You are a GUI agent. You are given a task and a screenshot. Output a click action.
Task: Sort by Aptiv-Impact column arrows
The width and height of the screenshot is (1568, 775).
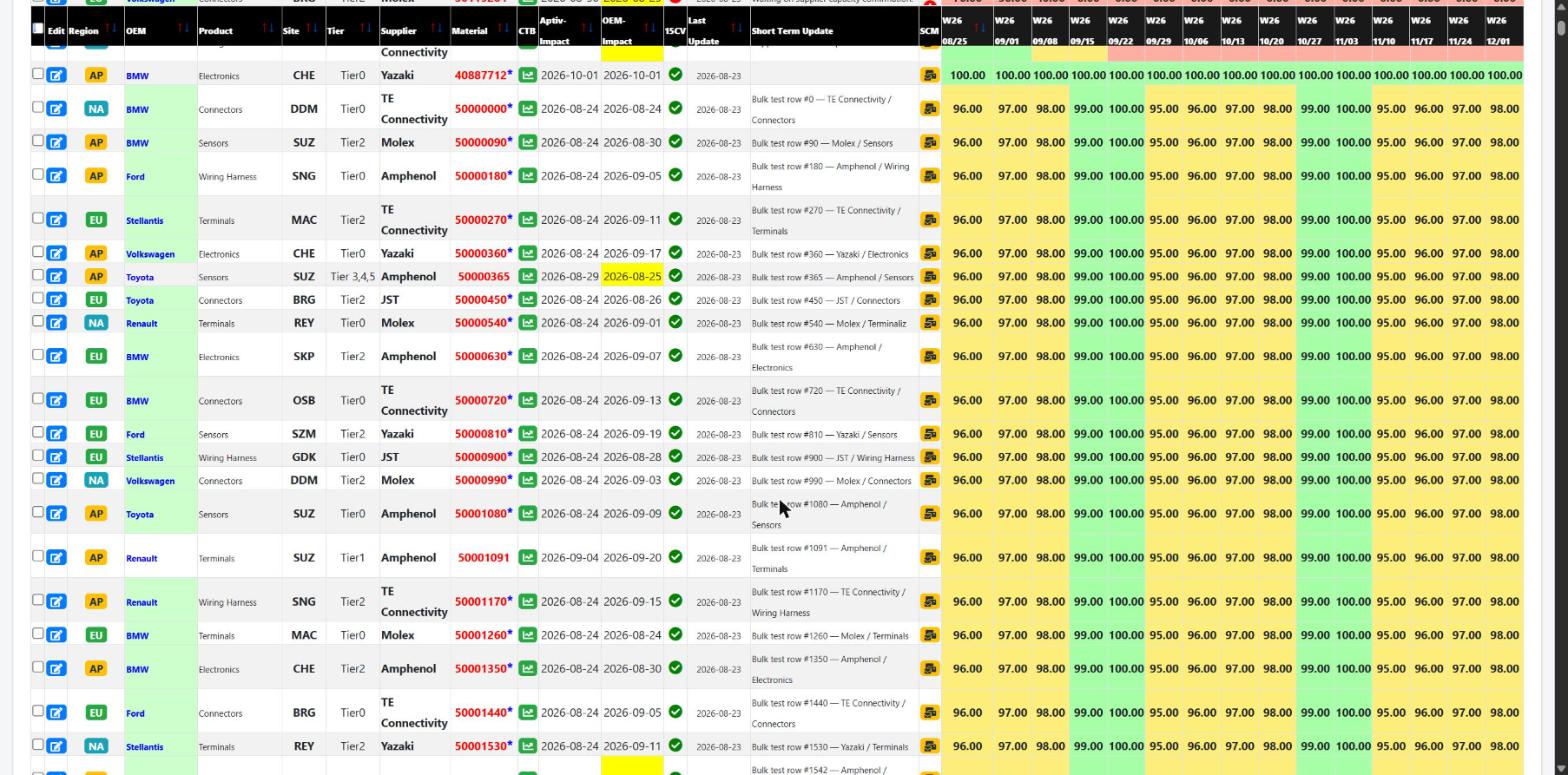tap(588, 27)
